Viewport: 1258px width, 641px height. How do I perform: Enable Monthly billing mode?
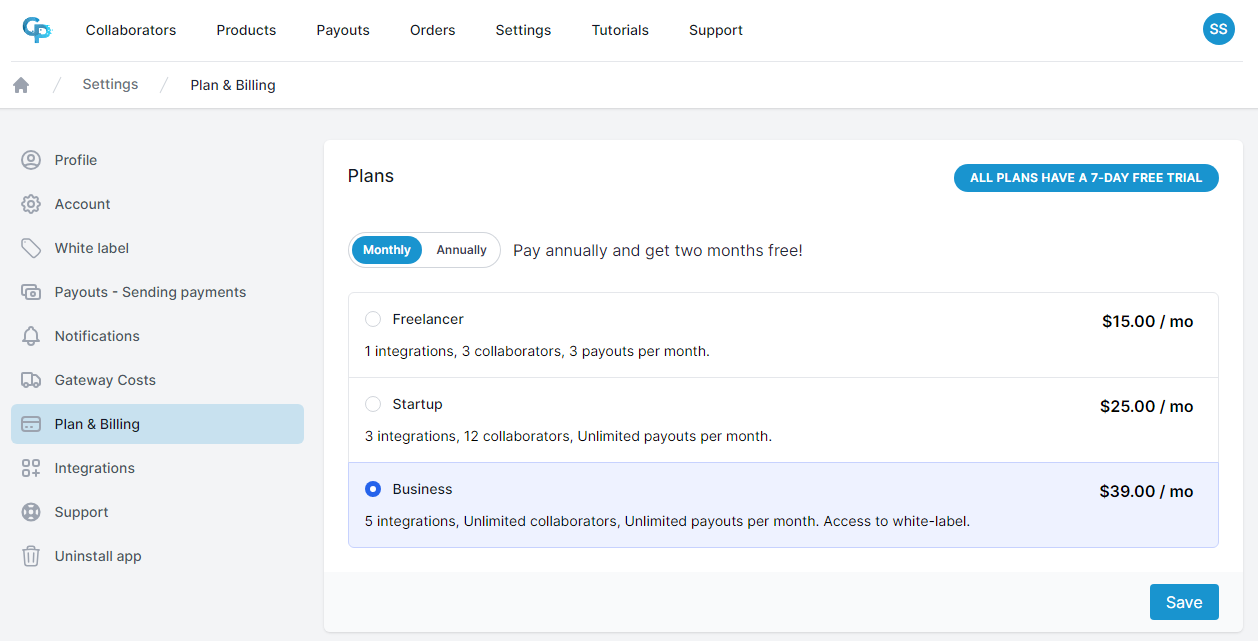(x=387, y=250)
